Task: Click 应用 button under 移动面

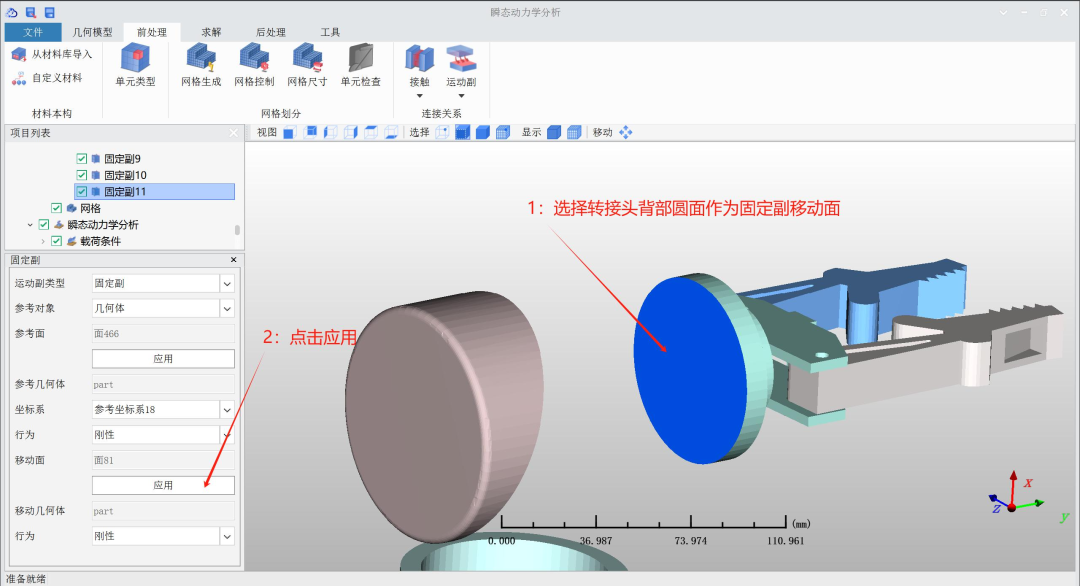Action: coord(163,485)
